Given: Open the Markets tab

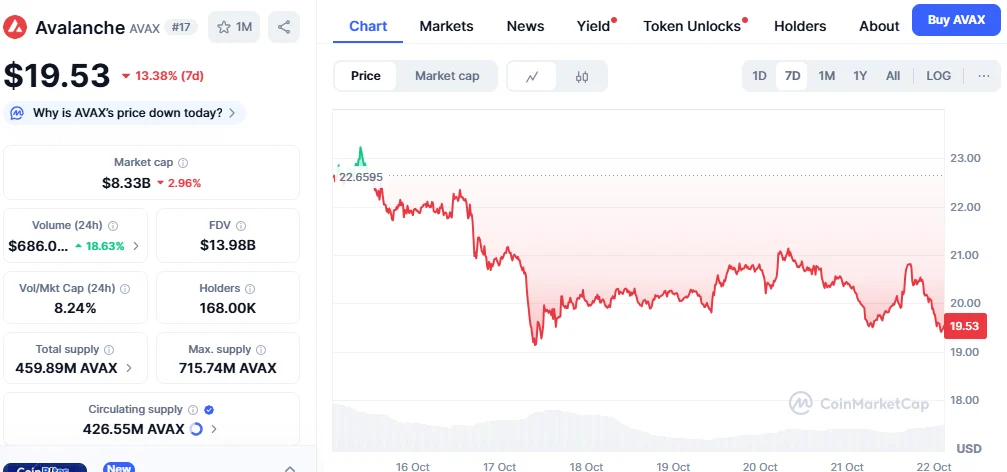Looking at the screenshot, I should point(446,26).
